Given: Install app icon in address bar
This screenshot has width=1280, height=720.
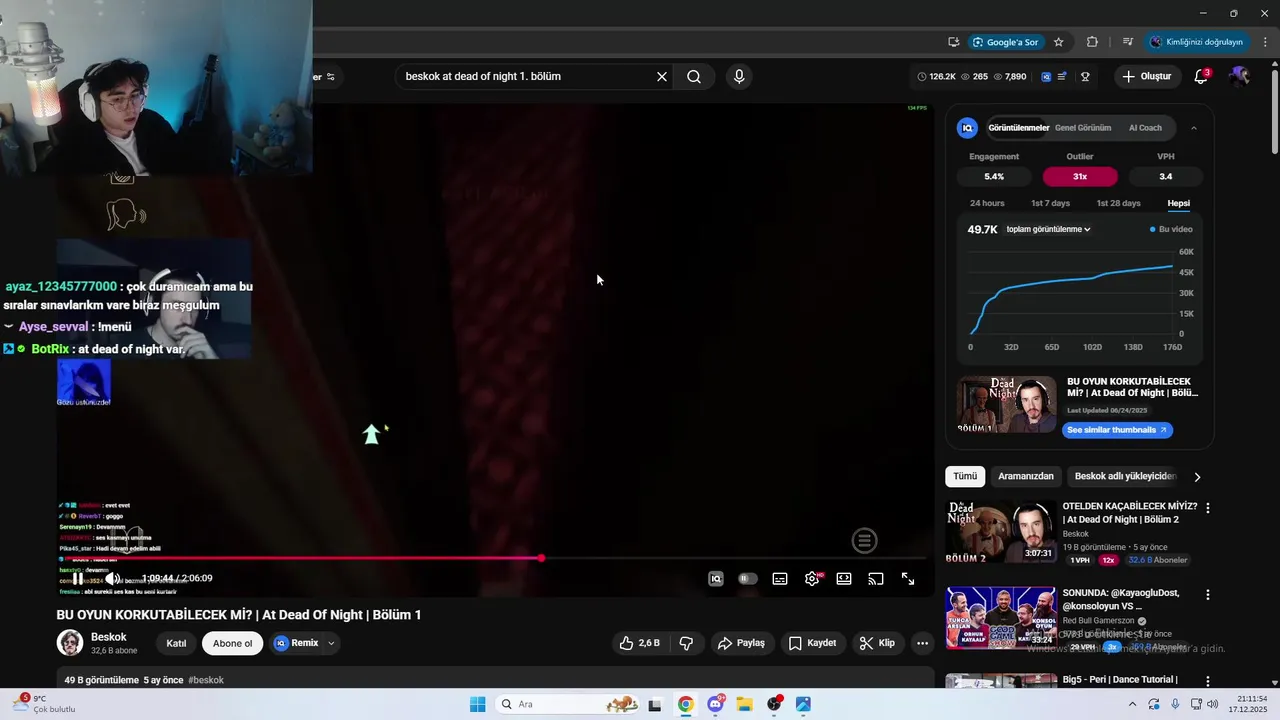Looking at the screenshot, I should tap(954, 42).
